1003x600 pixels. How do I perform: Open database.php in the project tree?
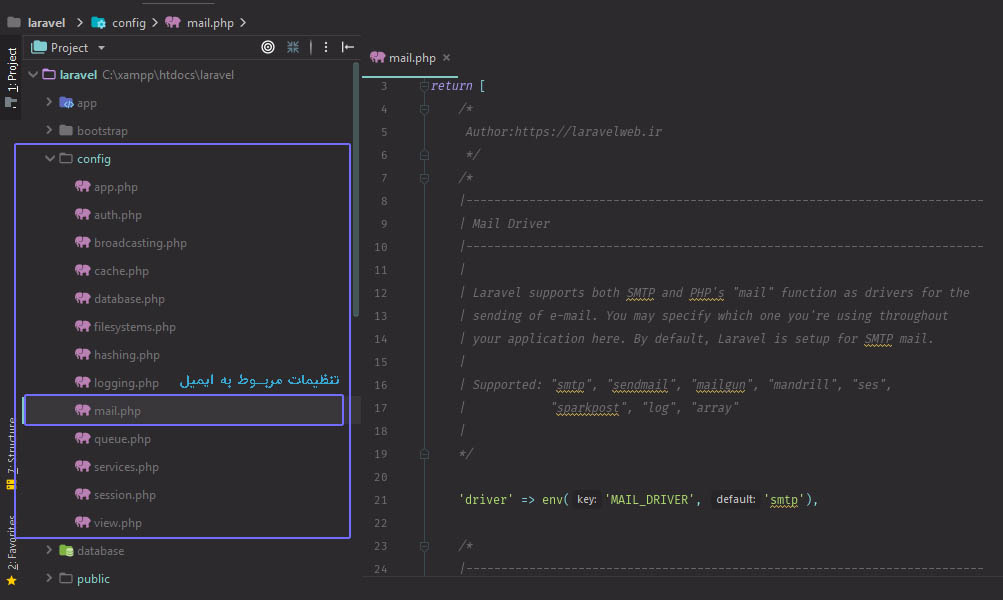tap(129, 299)
